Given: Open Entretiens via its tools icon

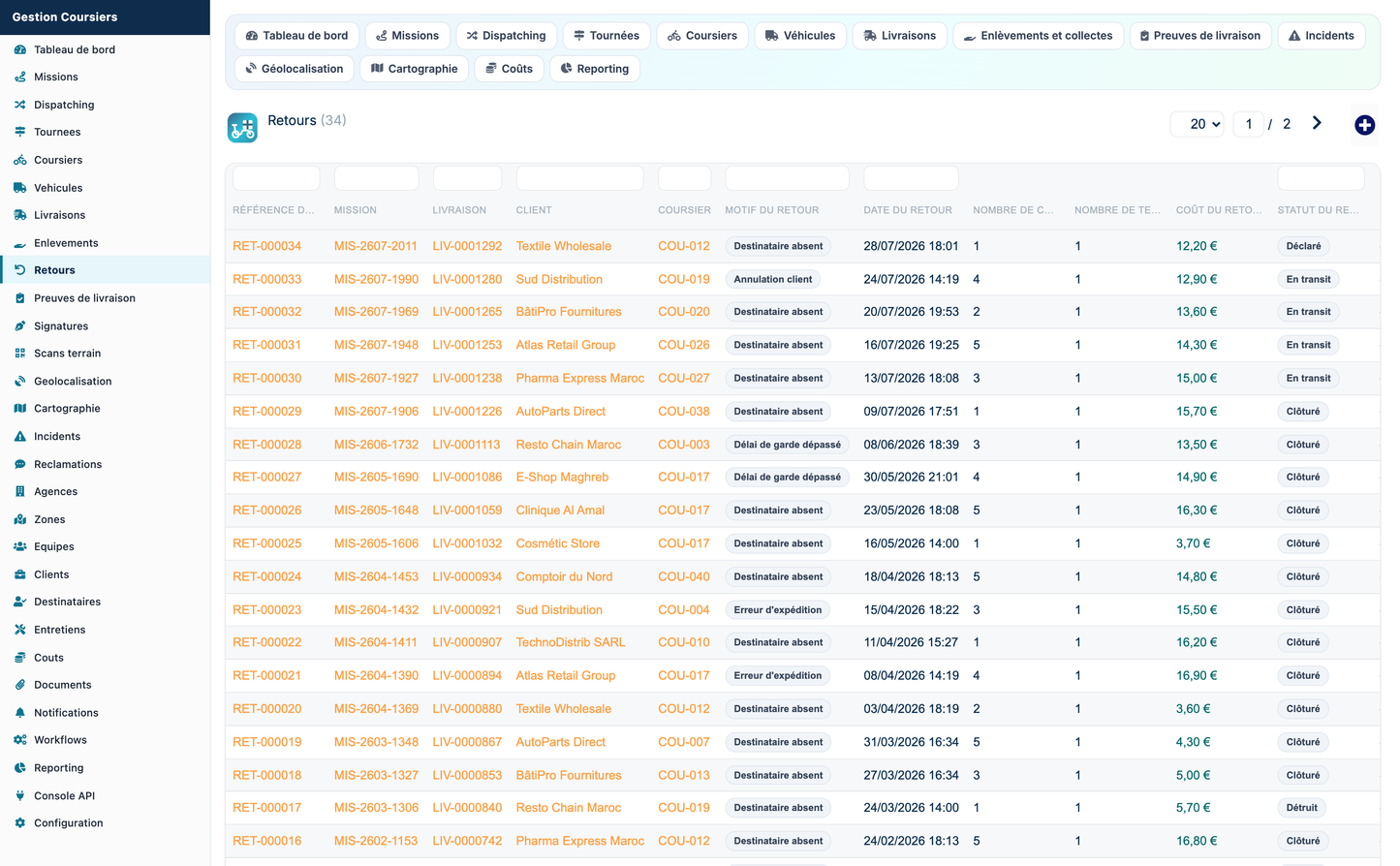Looking at the screenshot, I should (x=19, y=630).
